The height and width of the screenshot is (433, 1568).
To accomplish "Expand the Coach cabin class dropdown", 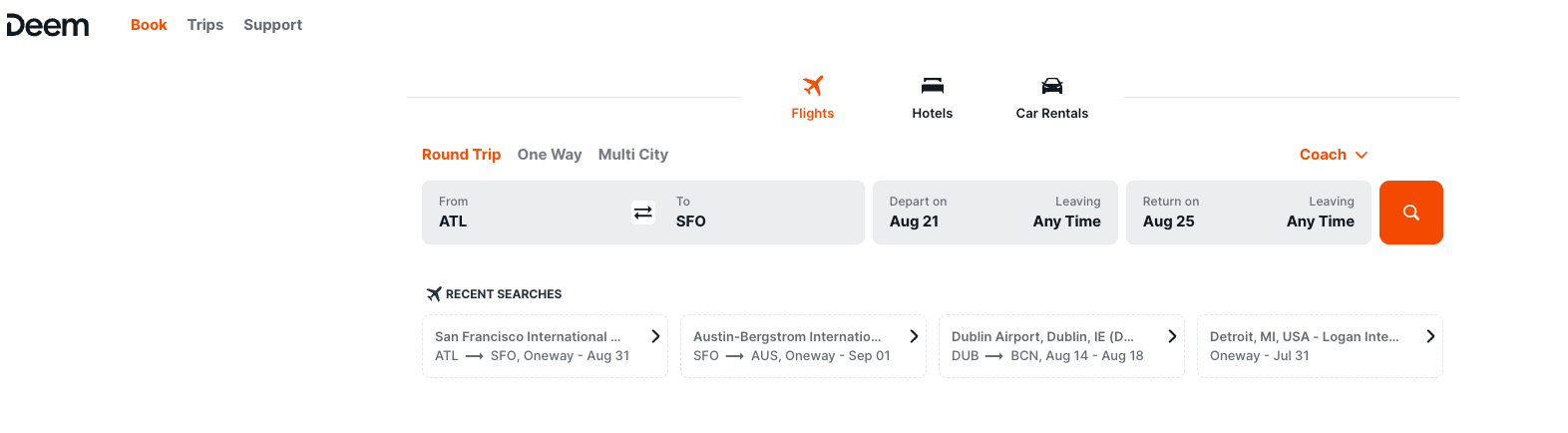I will 1334,155.
